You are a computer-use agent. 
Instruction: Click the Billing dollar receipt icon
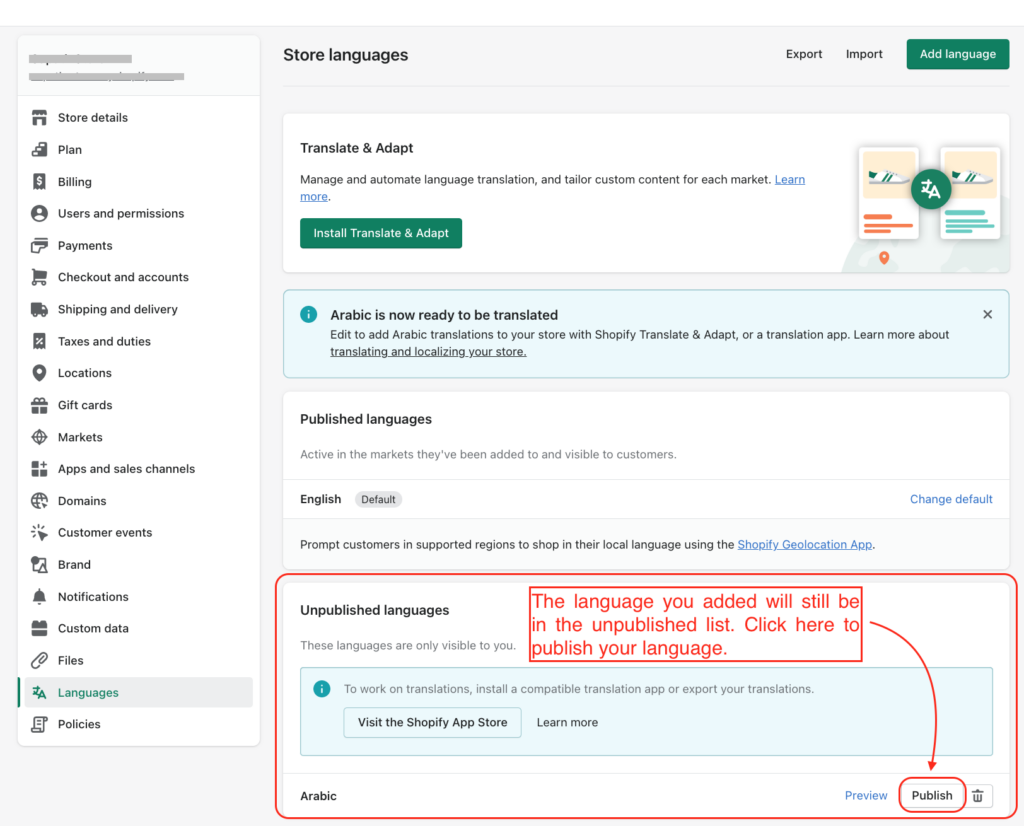(x=39, y=182)
